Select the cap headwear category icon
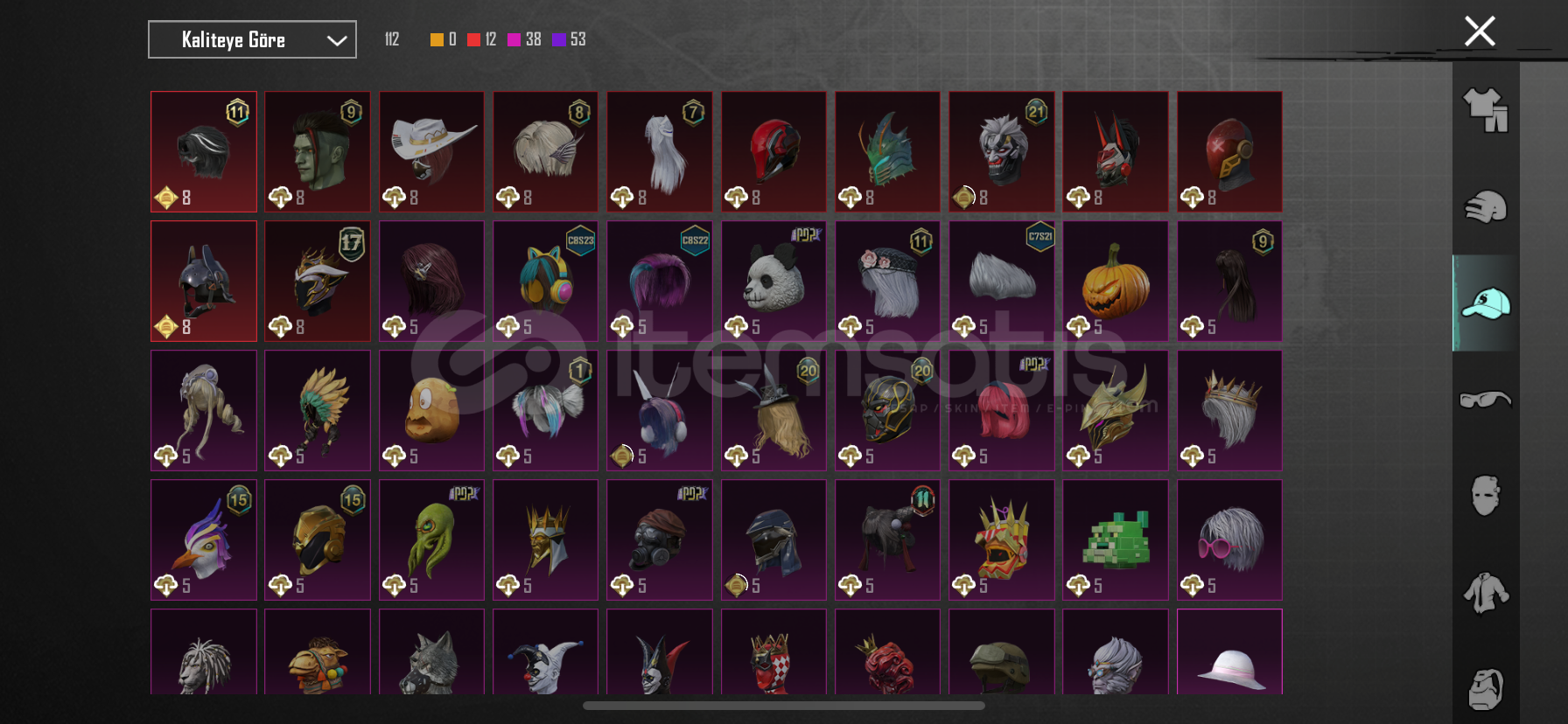 click(1486, 303)
